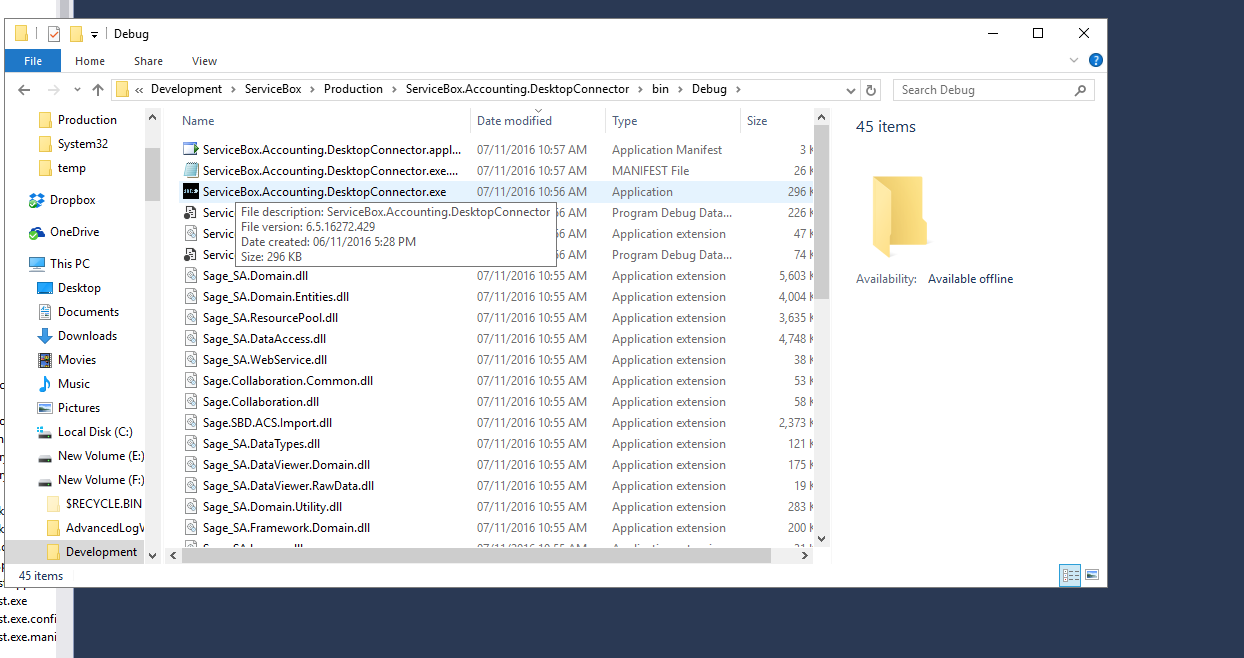Switch to the Share ribbon tab
This screenshot has width=1244, height=658.
[148, 61]
